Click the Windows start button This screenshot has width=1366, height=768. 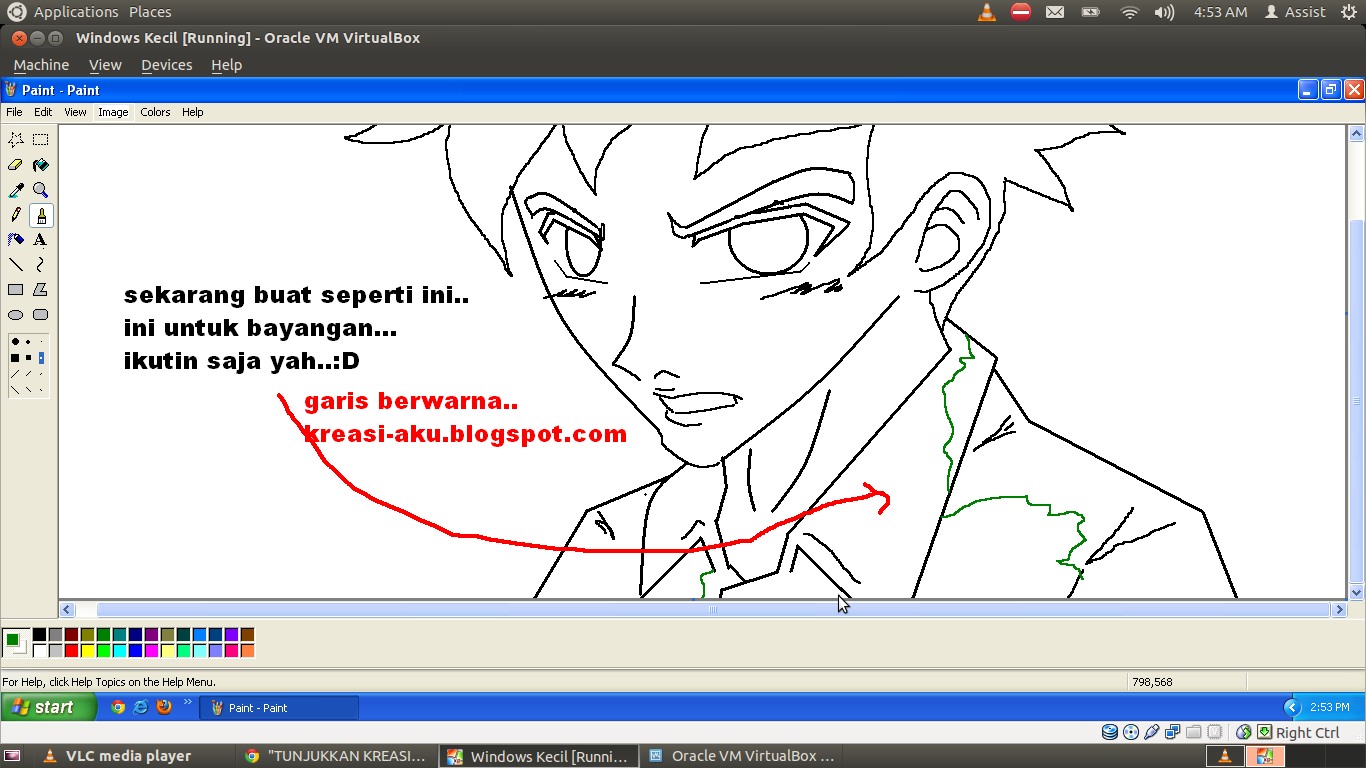tap(49, 707)
